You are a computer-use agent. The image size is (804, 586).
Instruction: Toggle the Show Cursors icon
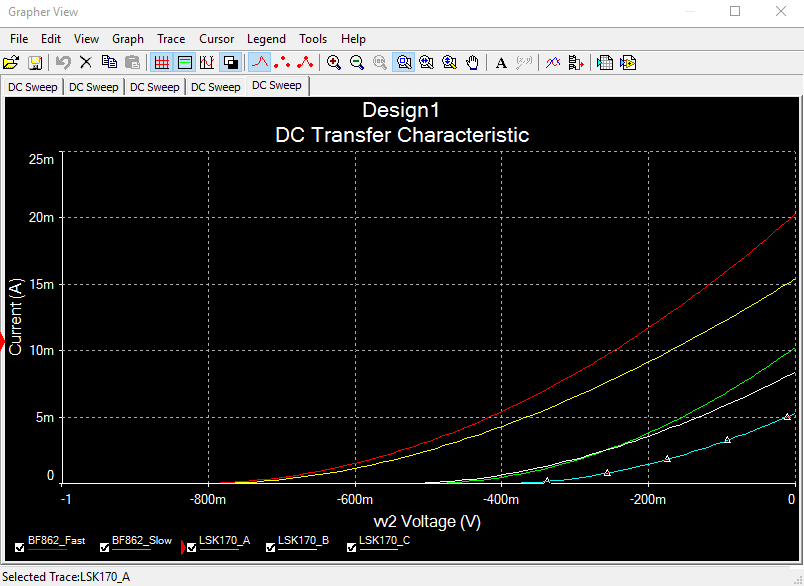(207, 63)
